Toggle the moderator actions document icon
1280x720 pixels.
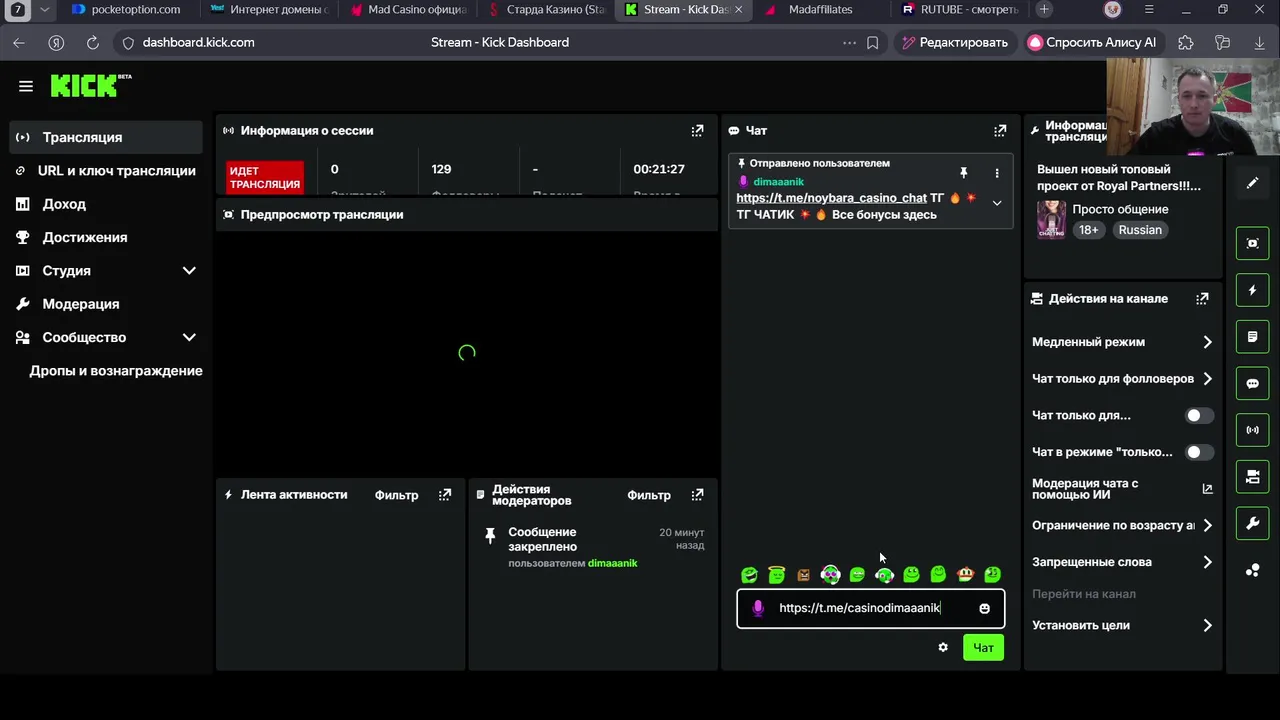coord(1252,337)
